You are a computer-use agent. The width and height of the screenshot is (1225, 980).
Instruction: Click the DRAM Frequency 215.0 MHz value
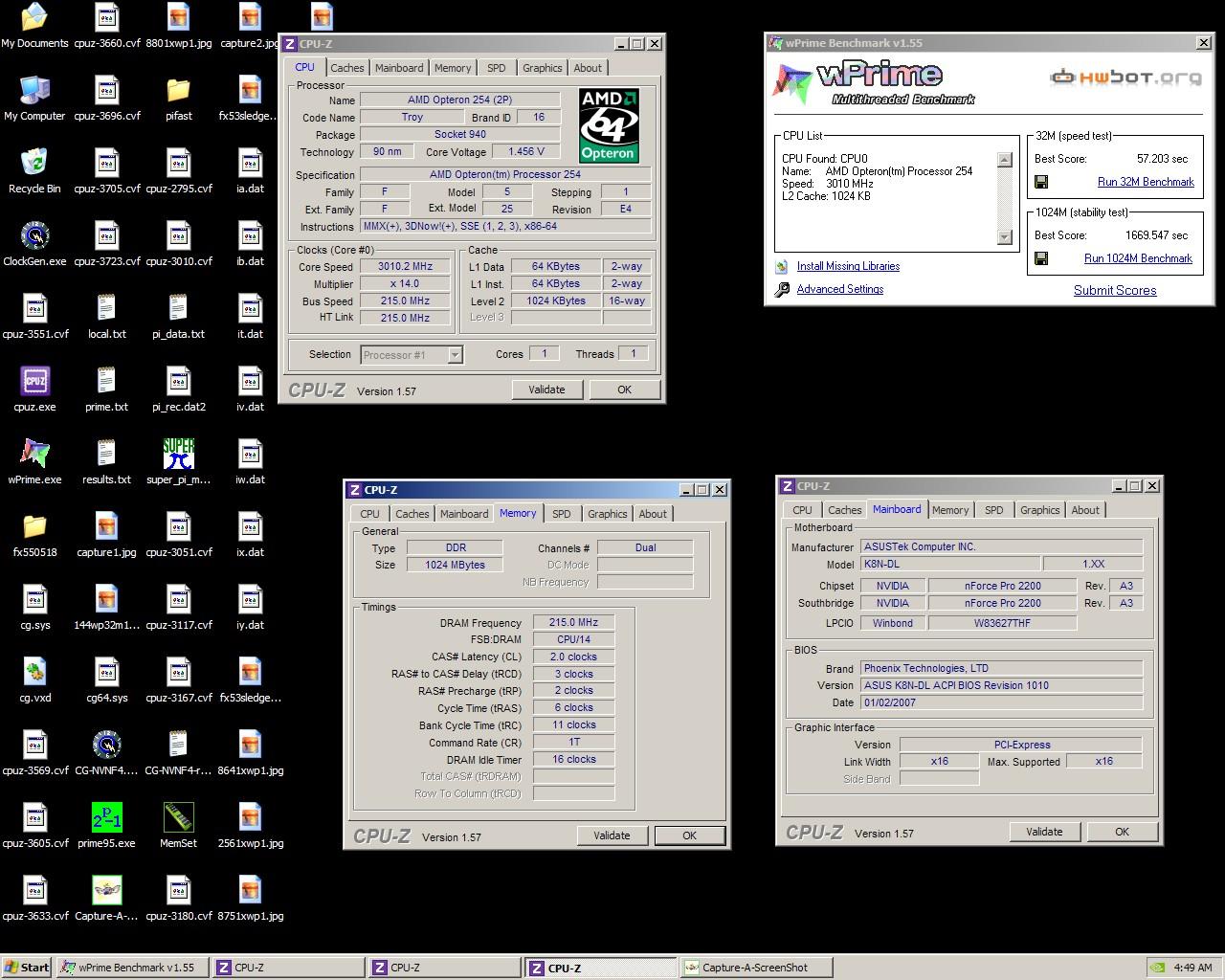pyautogui.click(x=573, y=623)
